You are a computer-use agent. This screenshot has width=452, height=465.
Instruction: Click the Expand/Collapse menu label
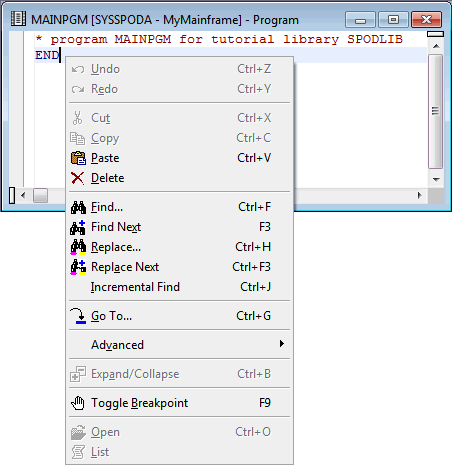pos(135,374)
